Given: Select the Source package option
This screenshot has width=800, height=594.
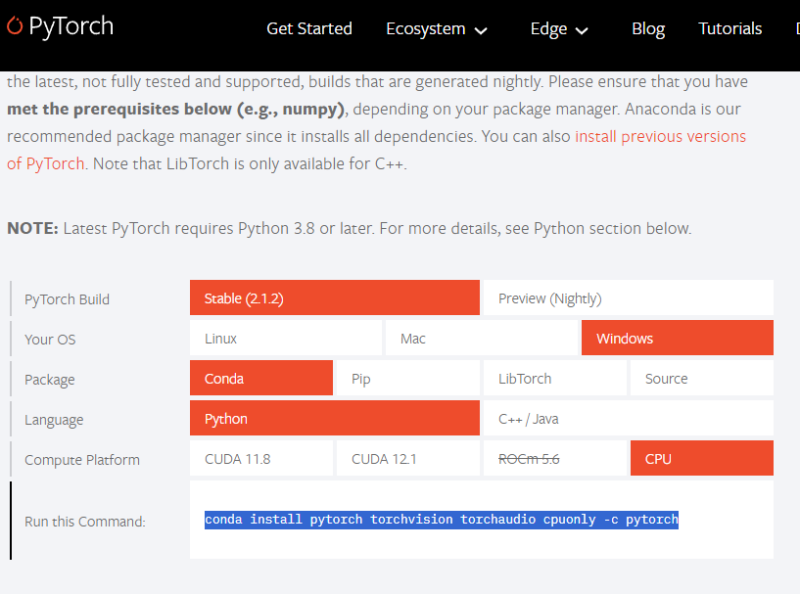Looking at the screenshot, I should pos(701,378).
